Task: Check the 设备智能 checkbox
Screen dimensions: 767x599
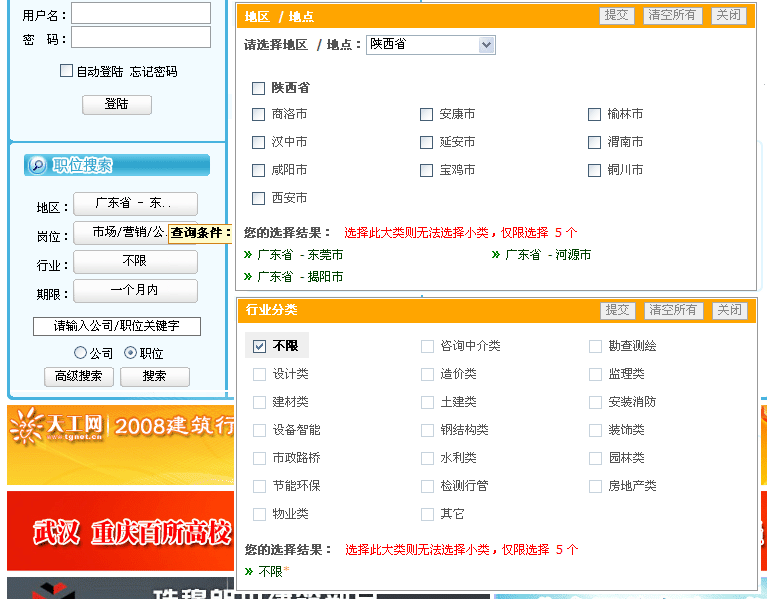Action: (259, 430)
